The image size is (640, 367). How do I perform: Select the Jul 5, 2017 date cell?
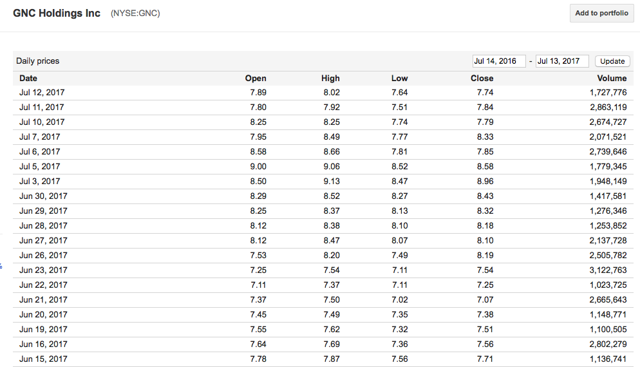39,166
